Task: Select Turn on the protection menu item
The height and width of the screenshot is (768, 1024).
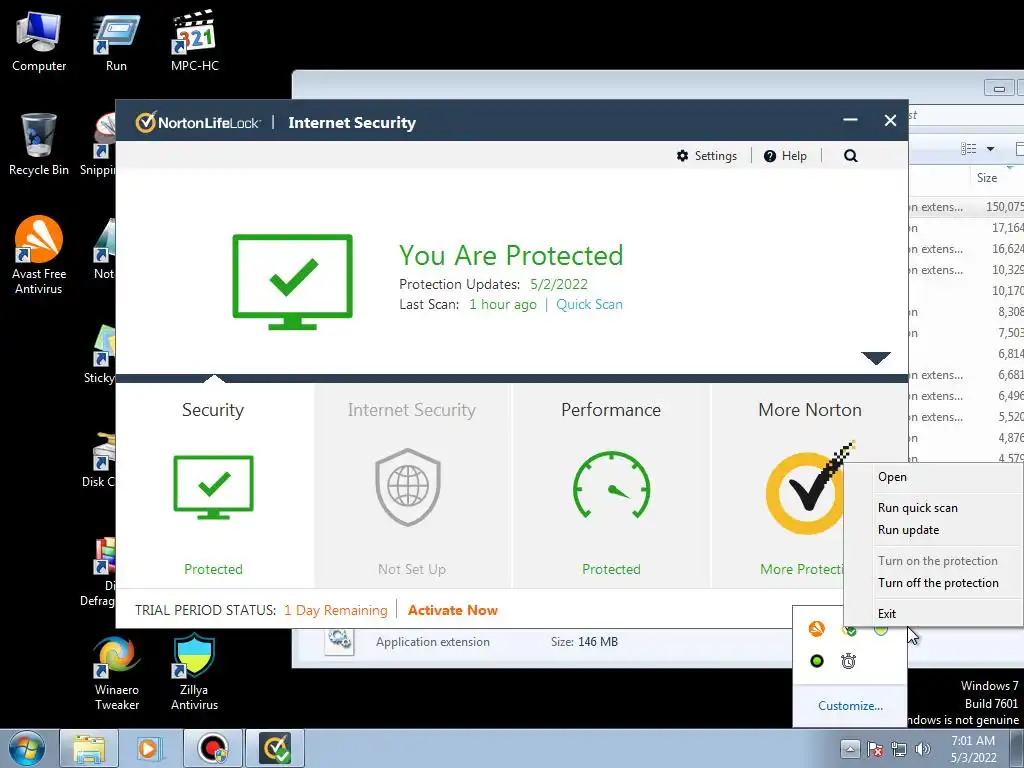Action: click(x=934, y=560)
